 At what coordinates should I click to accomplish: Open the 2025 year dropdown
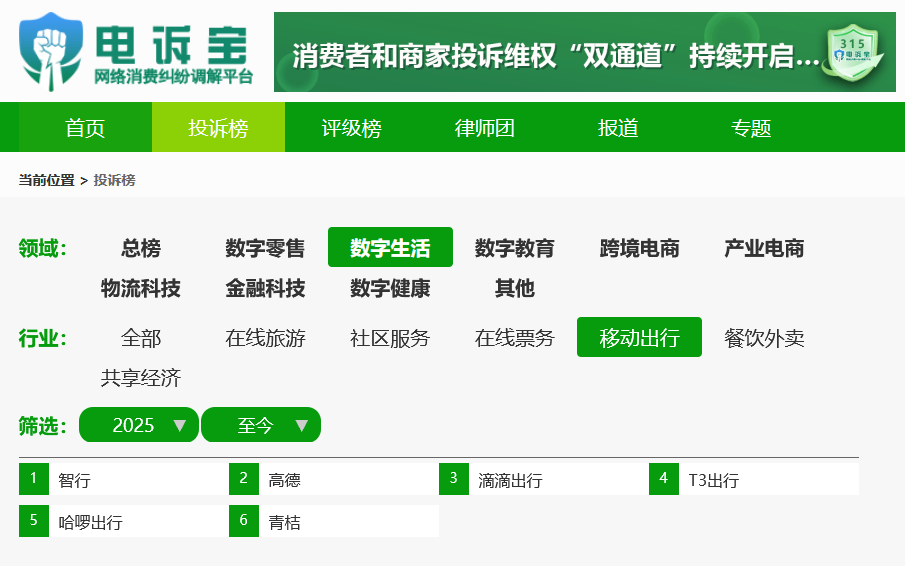point(139,425)
